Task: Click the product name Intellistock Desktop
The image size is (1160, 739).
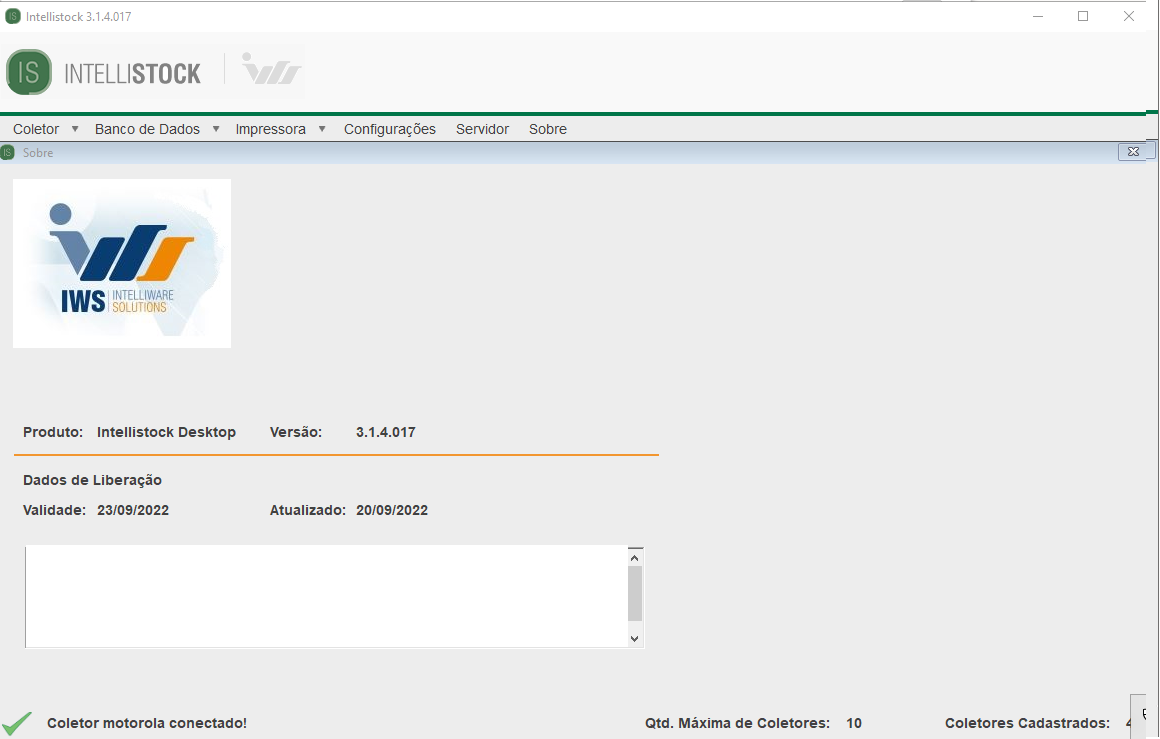Action: tap(166, 432)
